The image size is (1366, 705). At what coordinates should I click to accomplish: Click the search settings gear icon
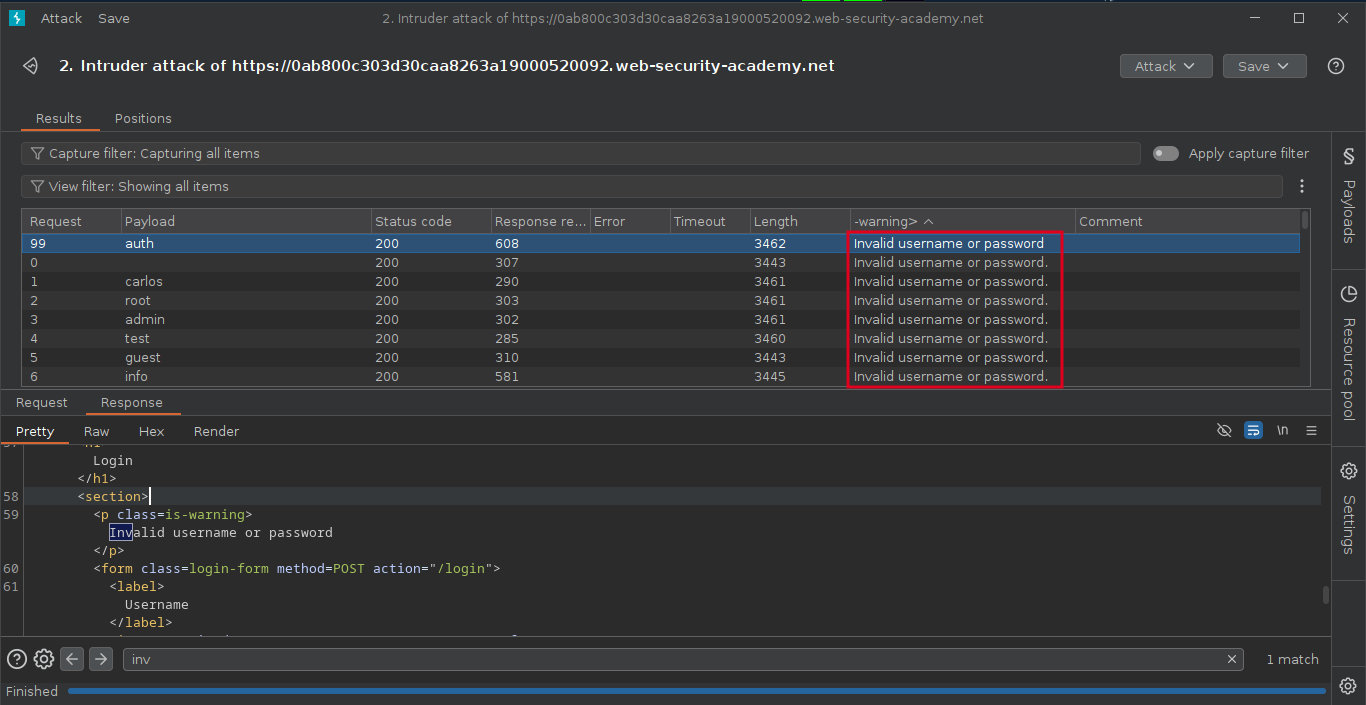(44, 659)
